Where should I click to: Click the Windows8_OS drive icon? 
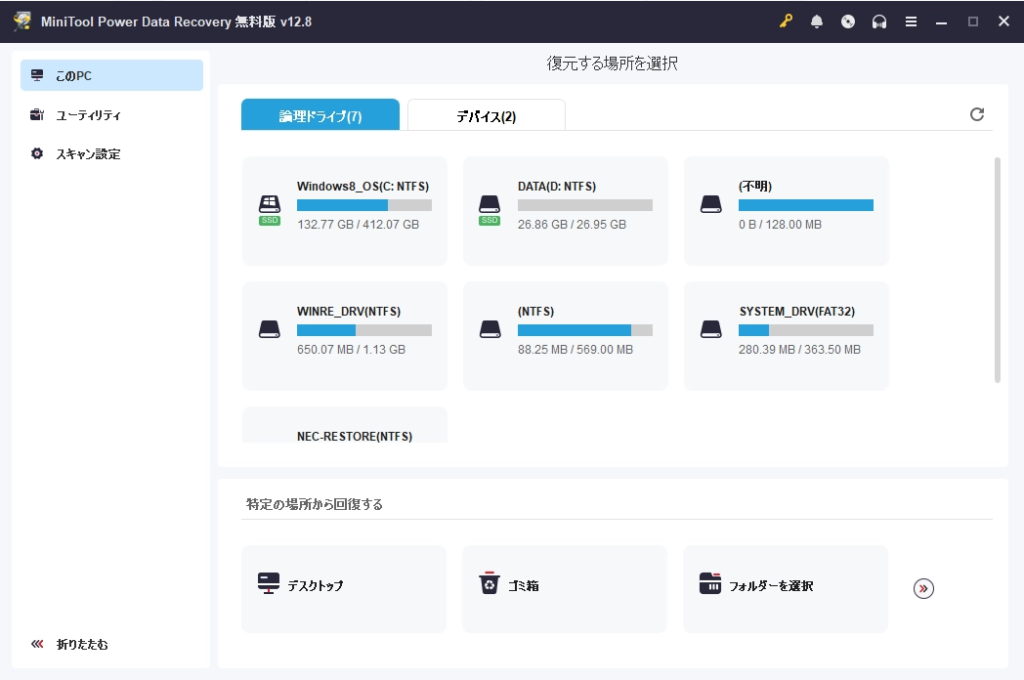270,205
